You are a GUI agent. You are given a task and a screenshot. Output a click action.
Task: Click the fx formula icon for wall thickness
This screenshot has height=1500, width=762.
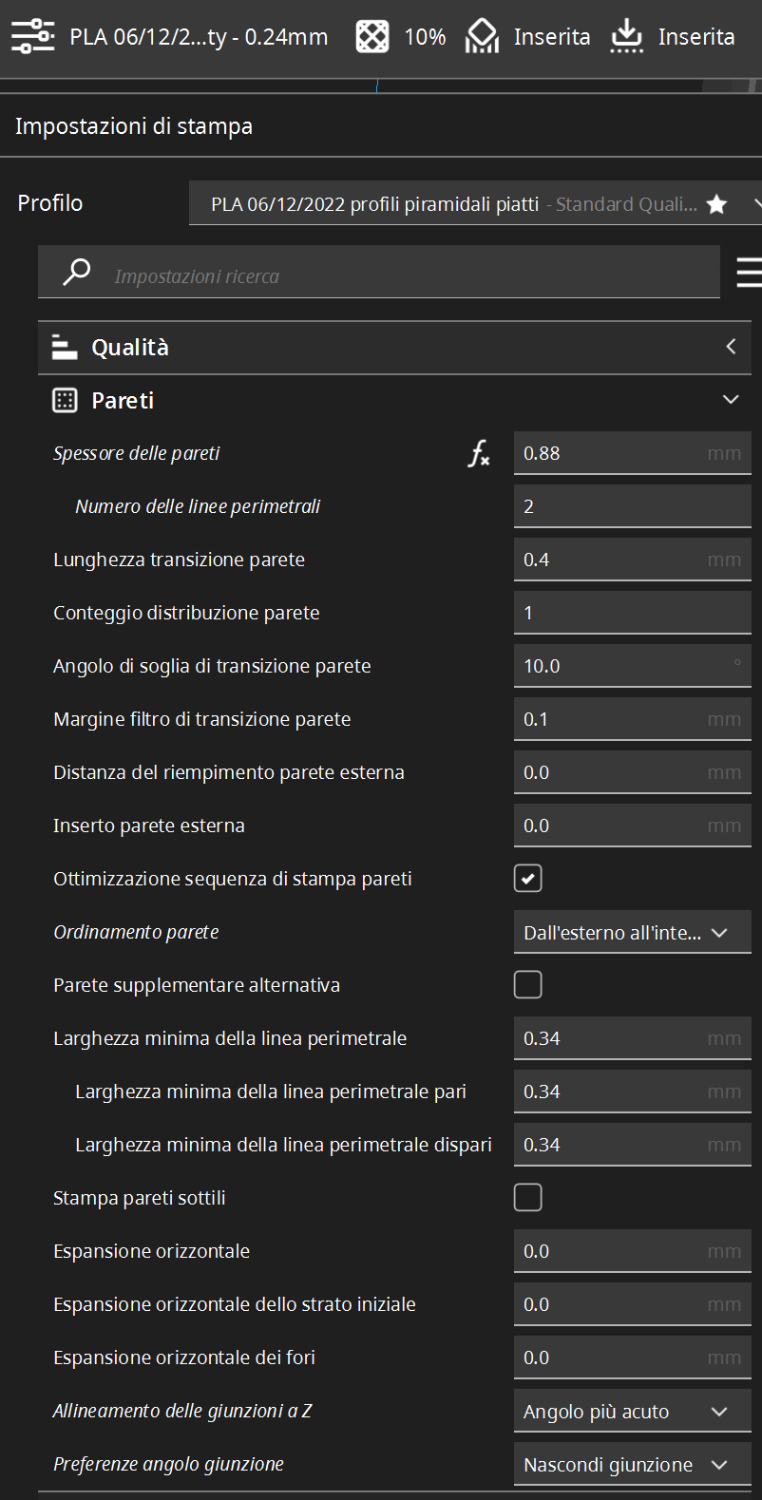coord(480,454)
